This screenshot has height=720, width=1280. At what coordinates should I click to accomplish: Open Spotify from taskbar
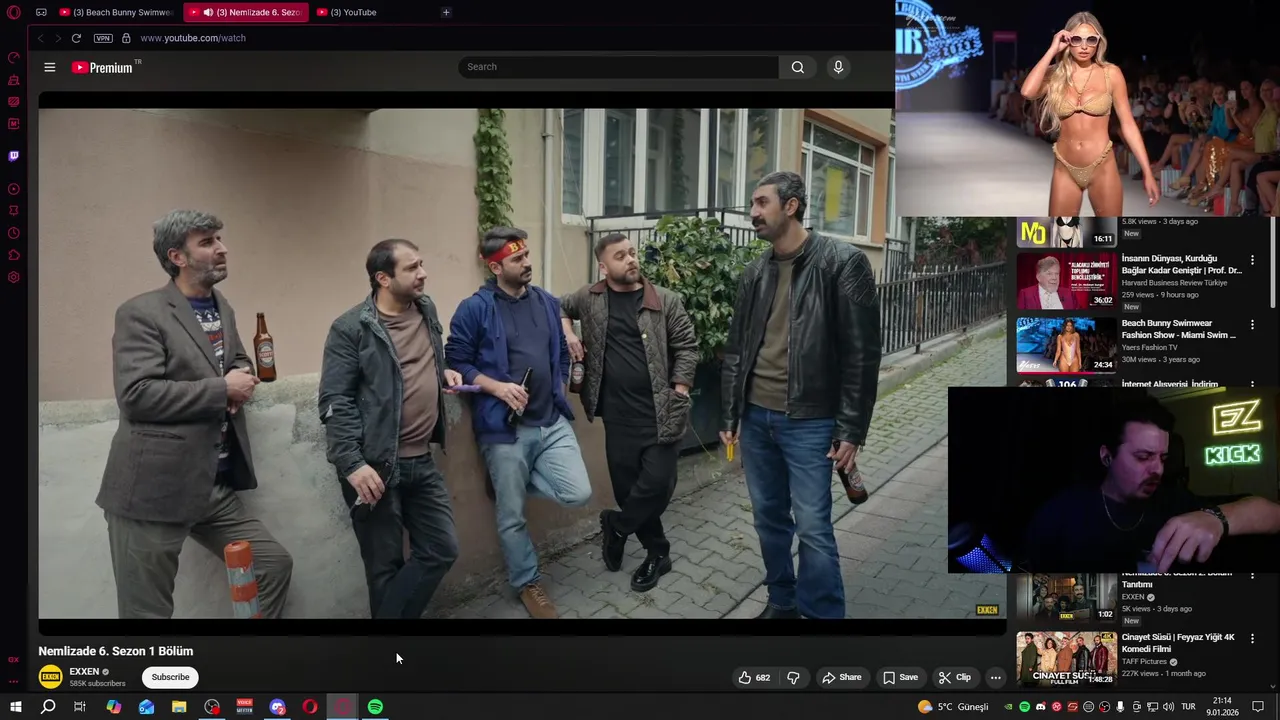click(375, 707)
